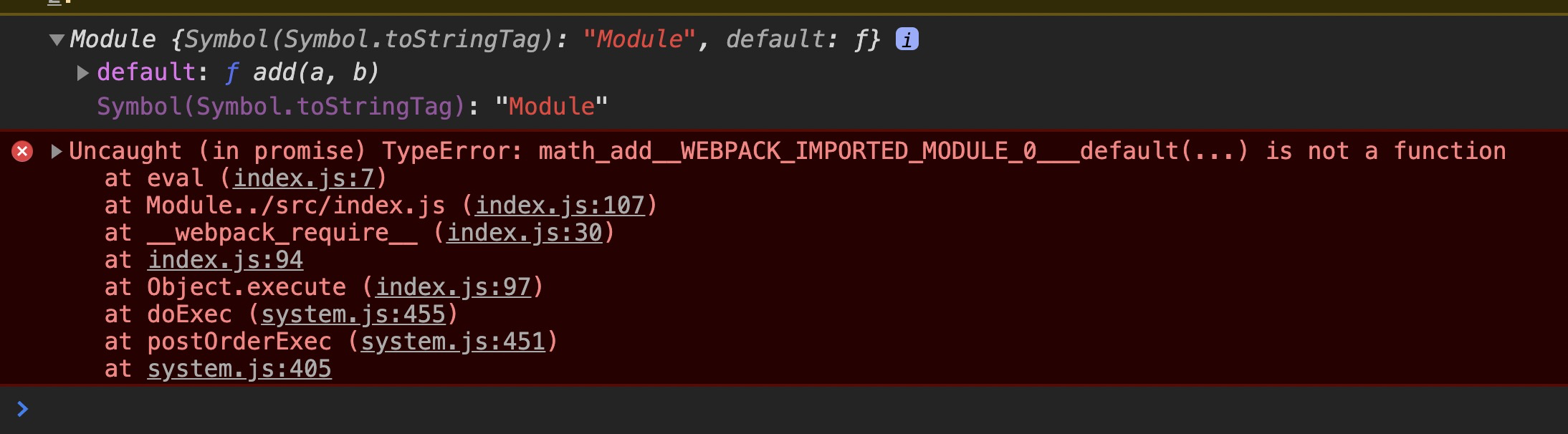Open the index.js:94 source link
Image resolution: width=1568 pixels, height=434 pixels.
pos(225,259)
